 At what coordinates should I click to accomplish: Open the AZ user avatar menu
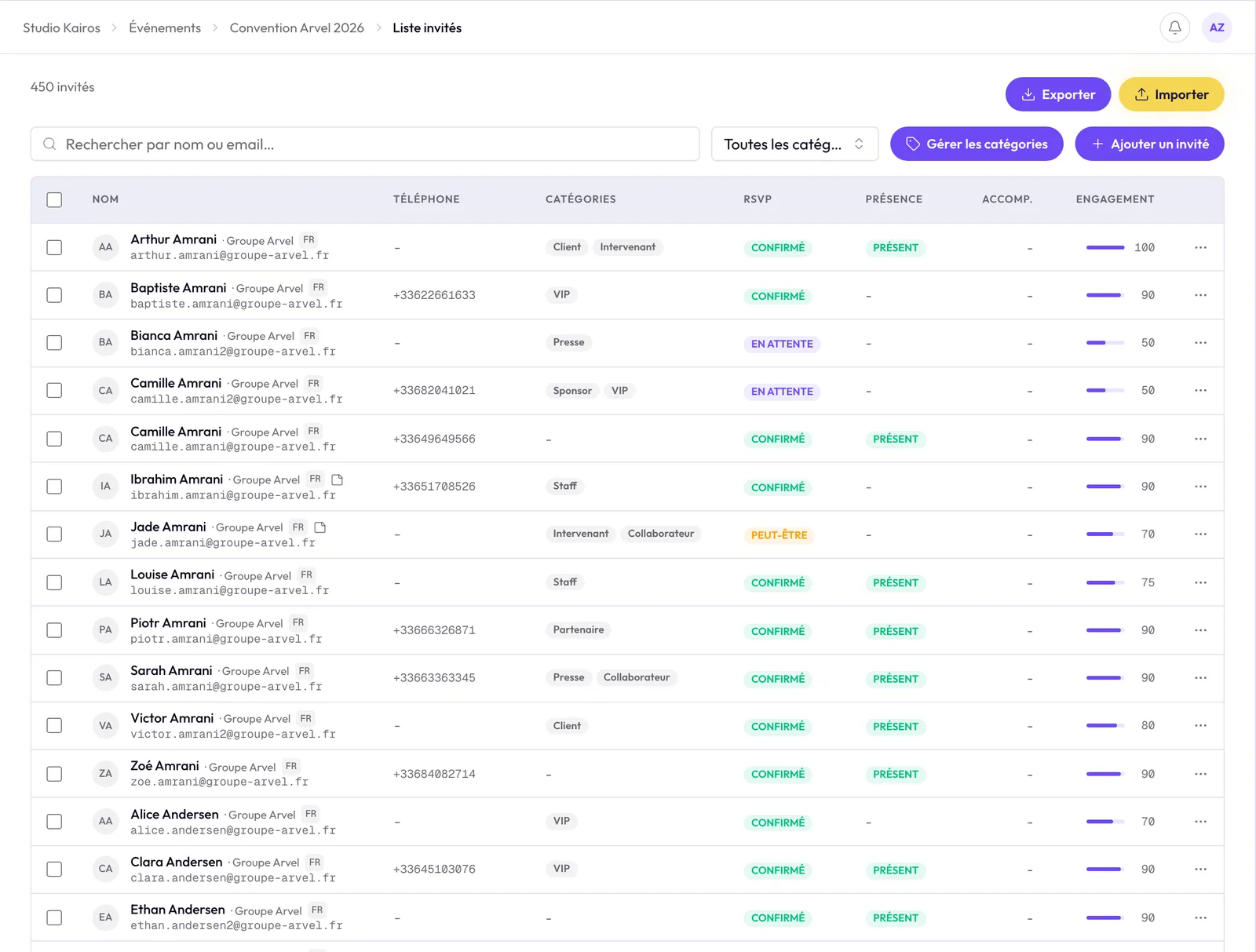point(1217,27)
